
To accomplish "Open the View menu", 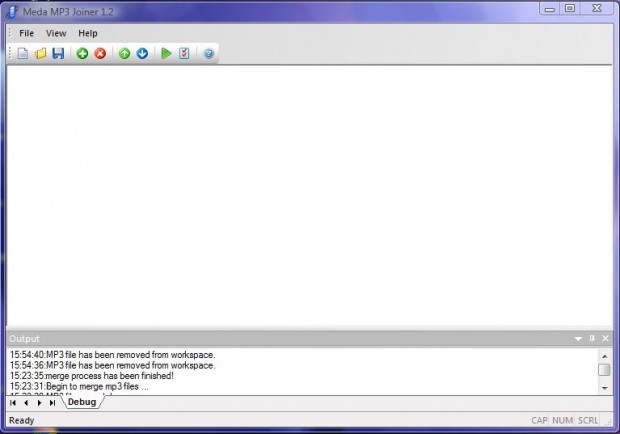I will pos(56,33).
